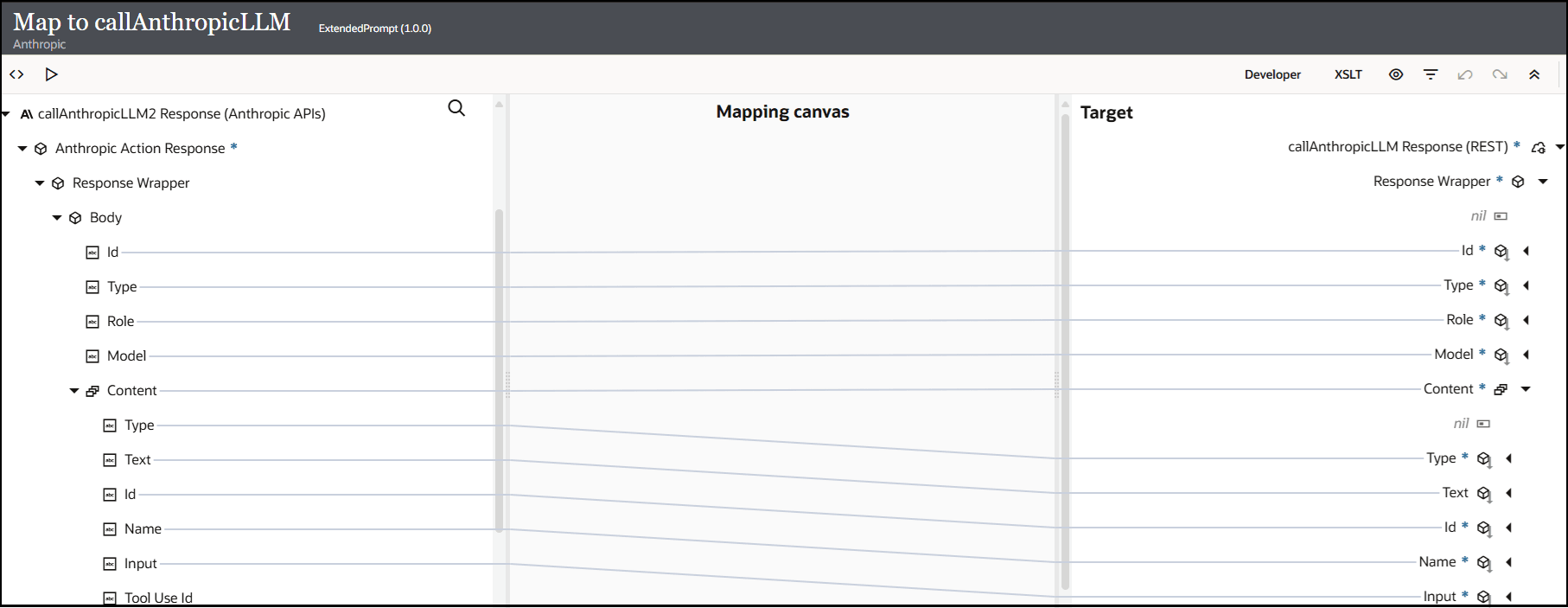Toggle nil under the Content target element

click(1483, 423)
